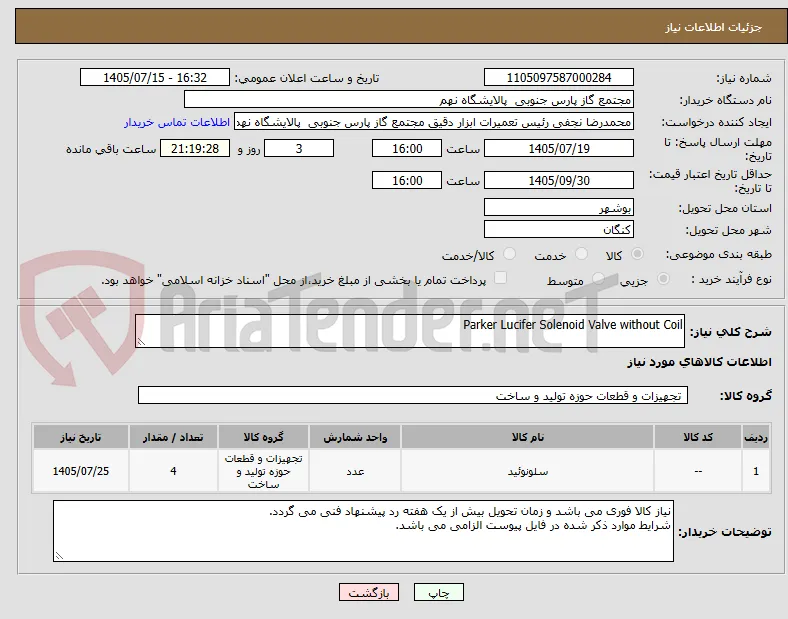Click the ردیف column header
The image size is (788, 619).
tap(756, 437)
